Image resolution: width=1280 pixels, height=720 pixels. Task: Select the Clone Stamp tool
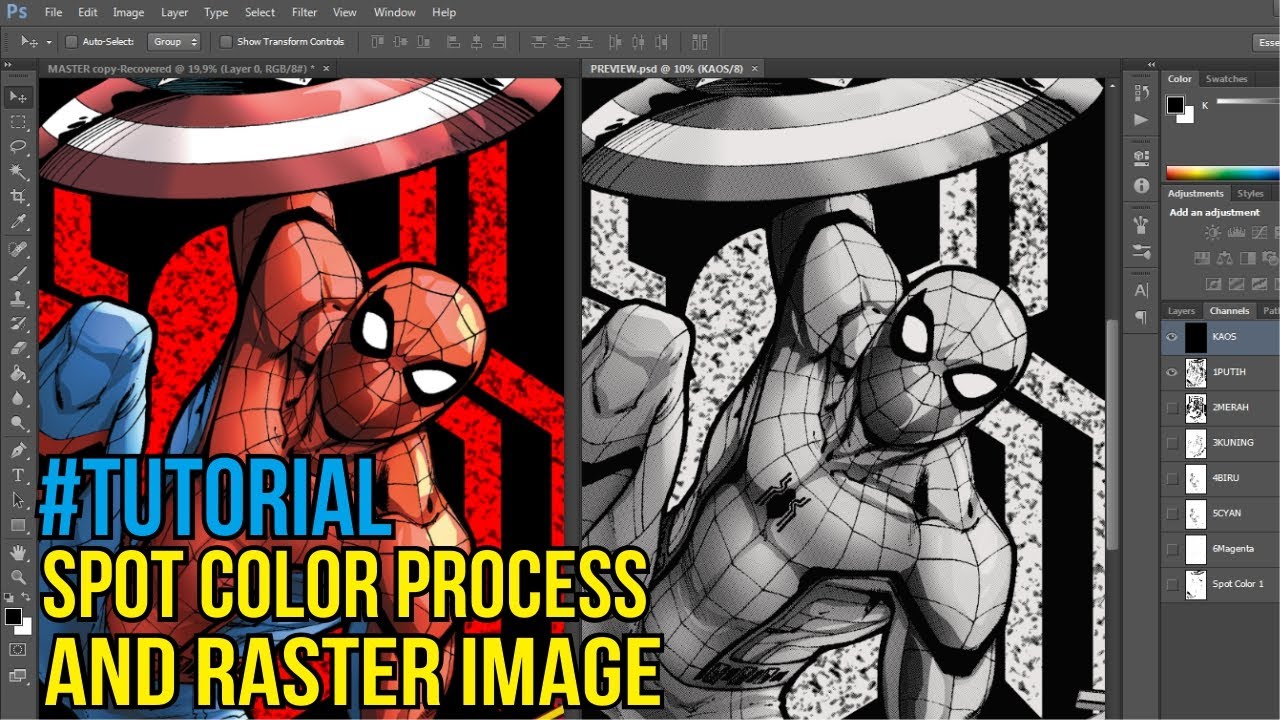point(18,298)
